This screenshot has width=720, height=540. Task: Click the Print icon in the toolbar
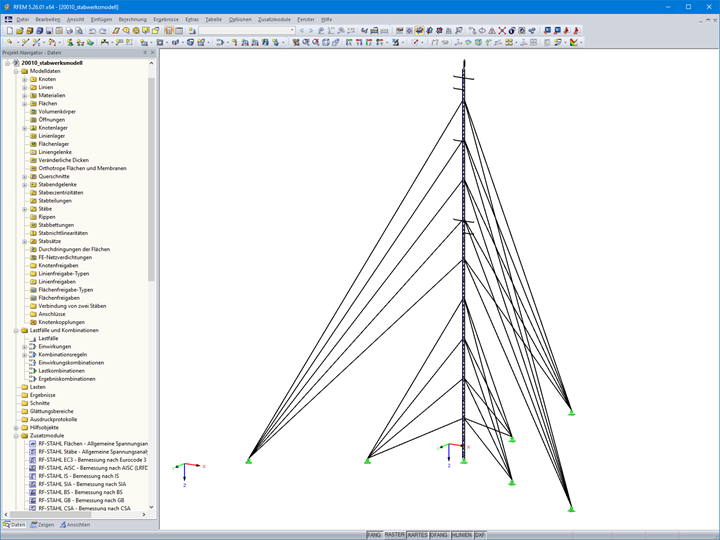69,31
